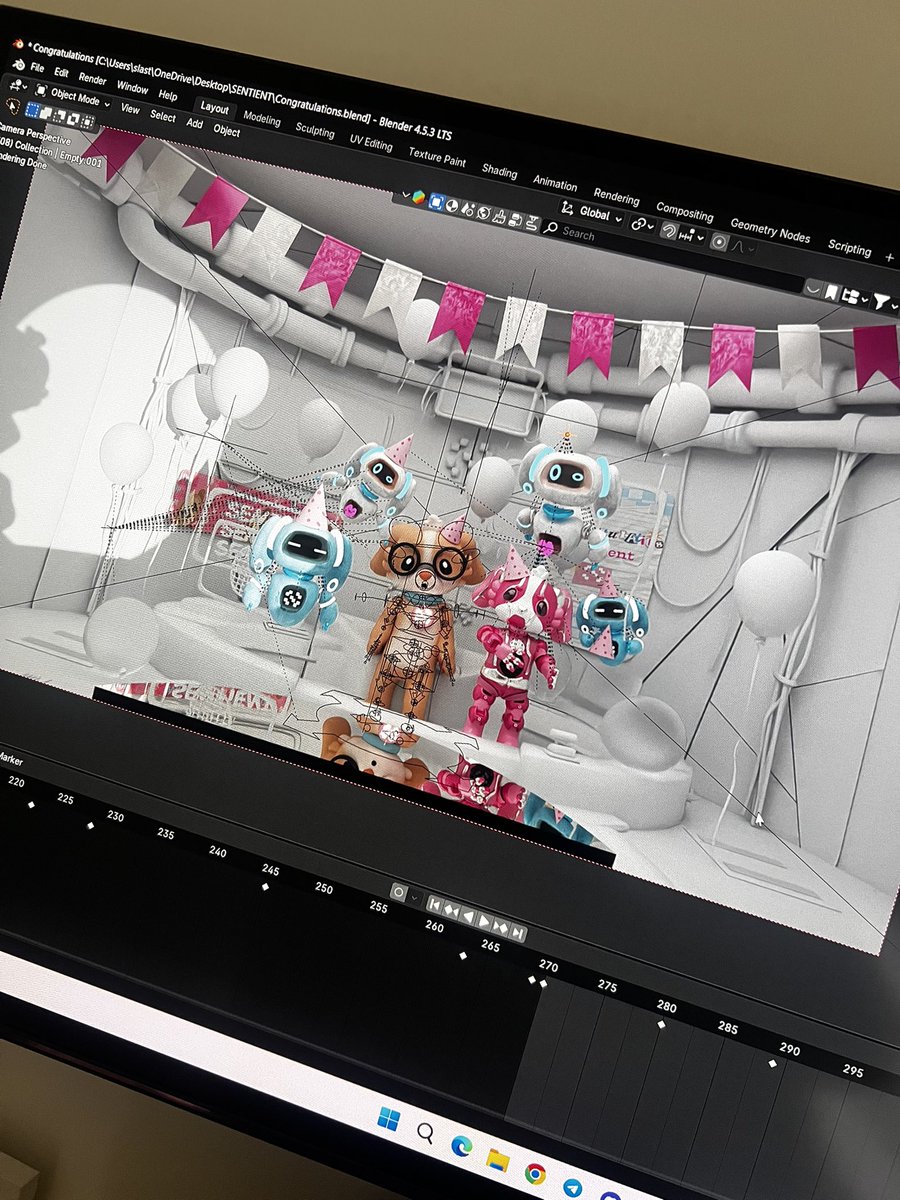Toggle the auto keying record button

[399, 892]
